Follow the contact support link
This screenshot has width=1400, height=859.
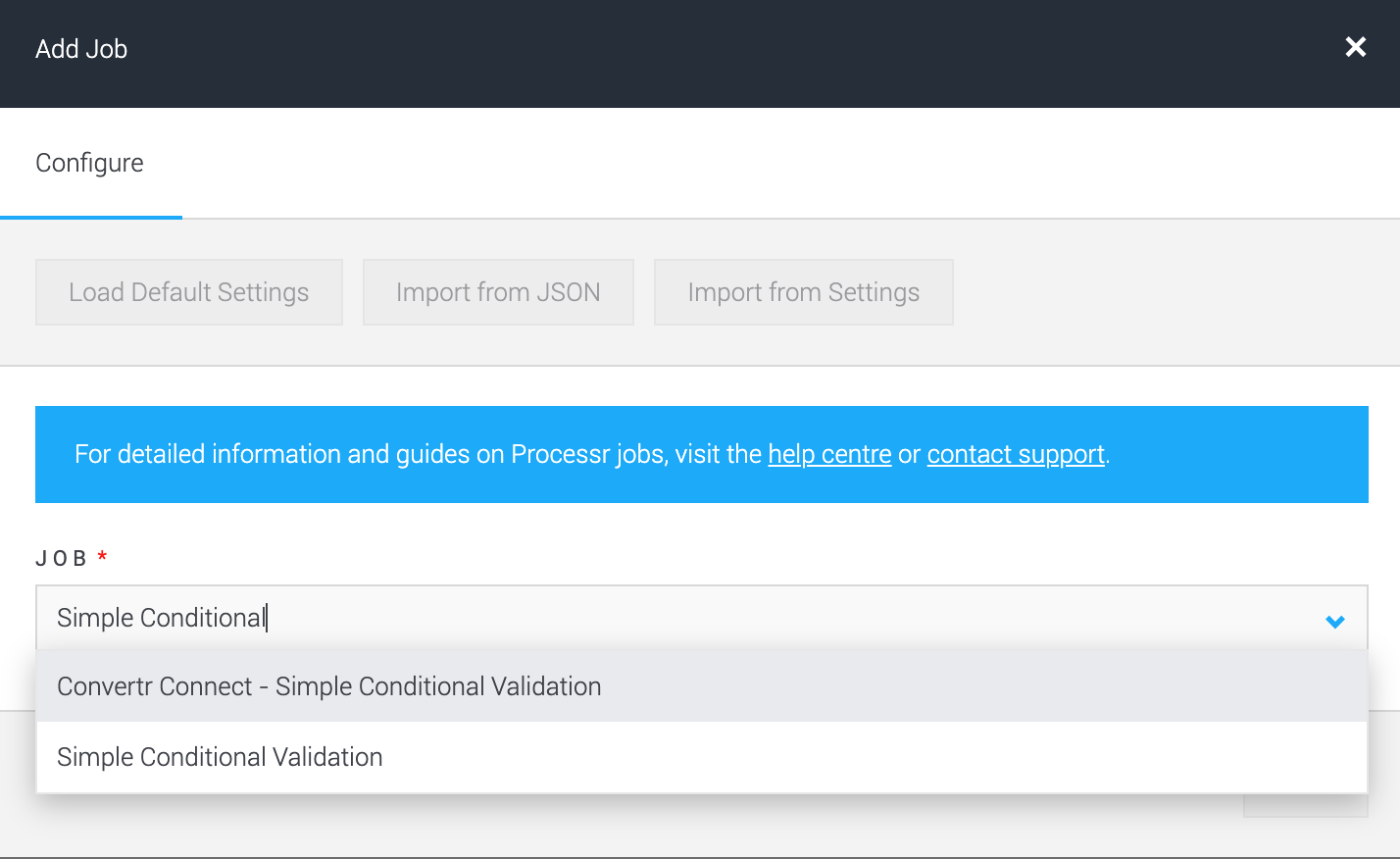point(1016,454)
